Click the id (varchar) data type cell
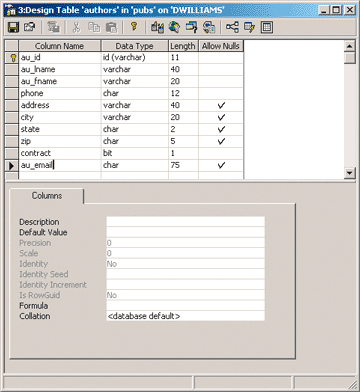This screenshot has width=360, height=392. coord(135,58)
